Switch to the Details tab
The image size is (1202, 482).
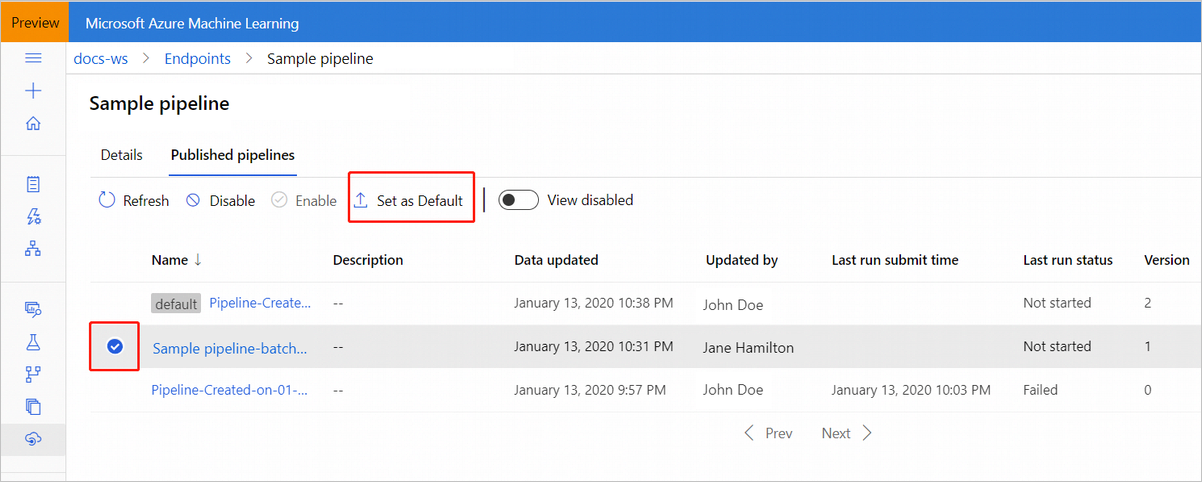[122, 155]
